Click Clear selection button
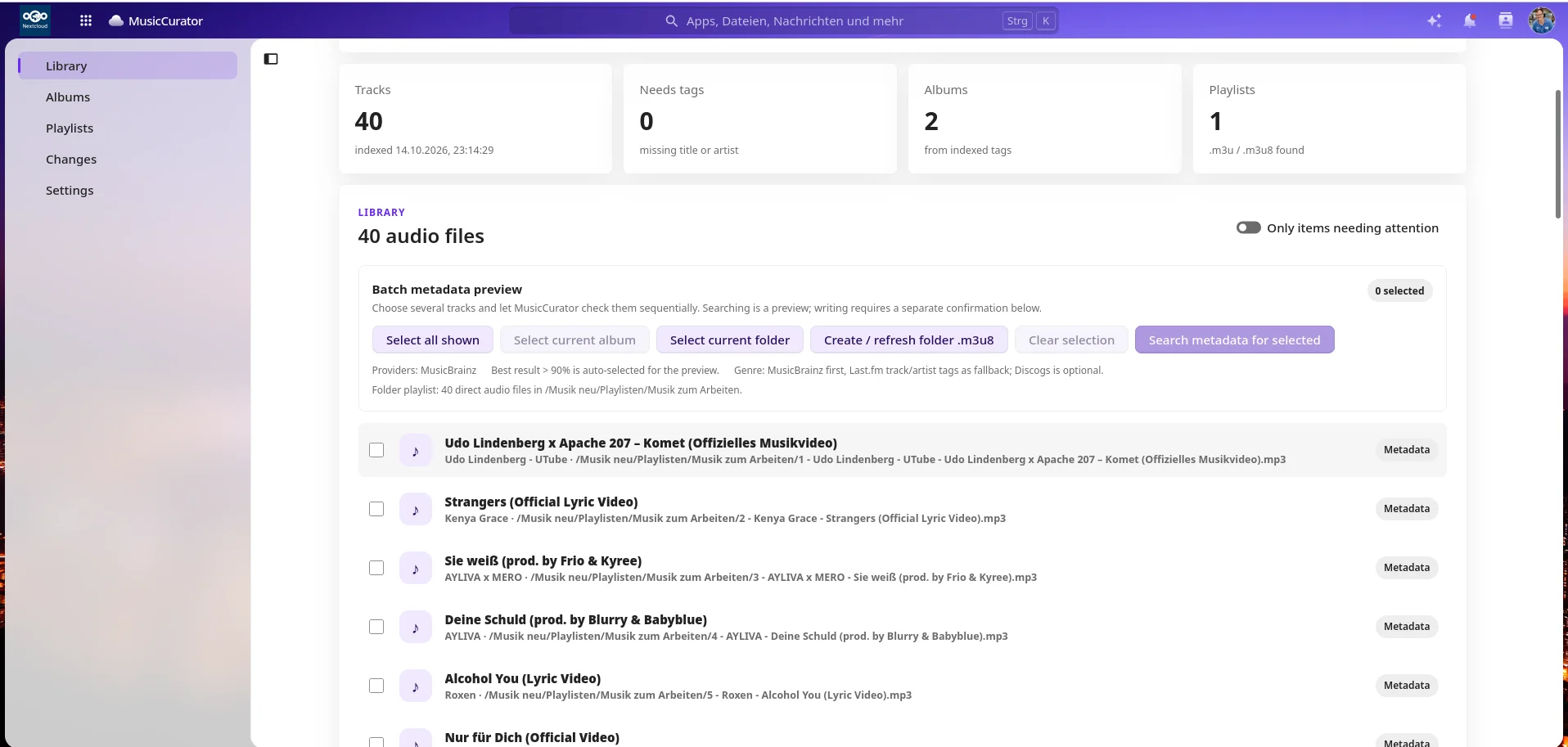 (x=1071, y=340)
